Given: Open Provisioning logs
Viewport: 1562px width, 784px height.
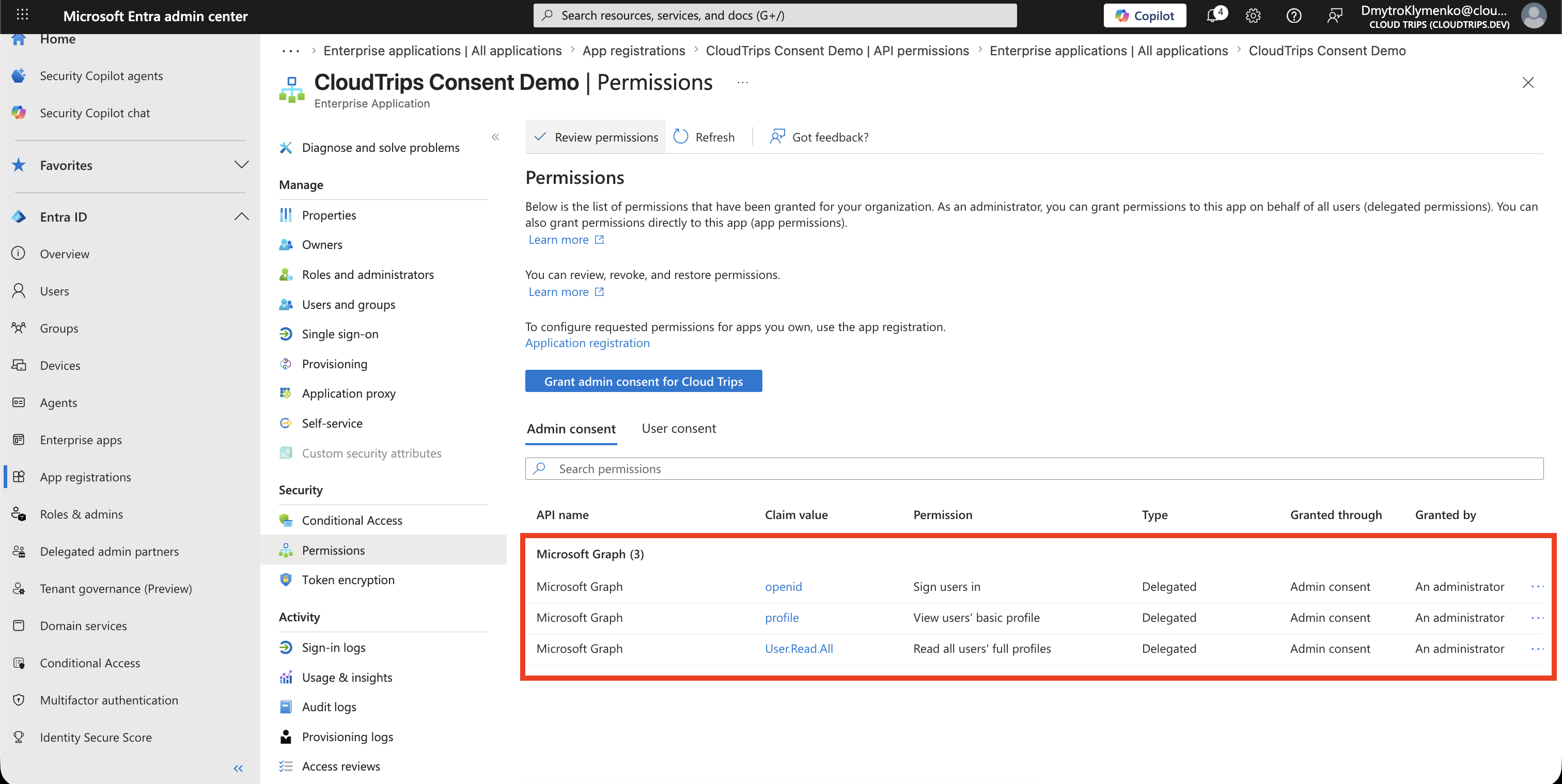Looking at the screenshot, I should coord(348,736).
